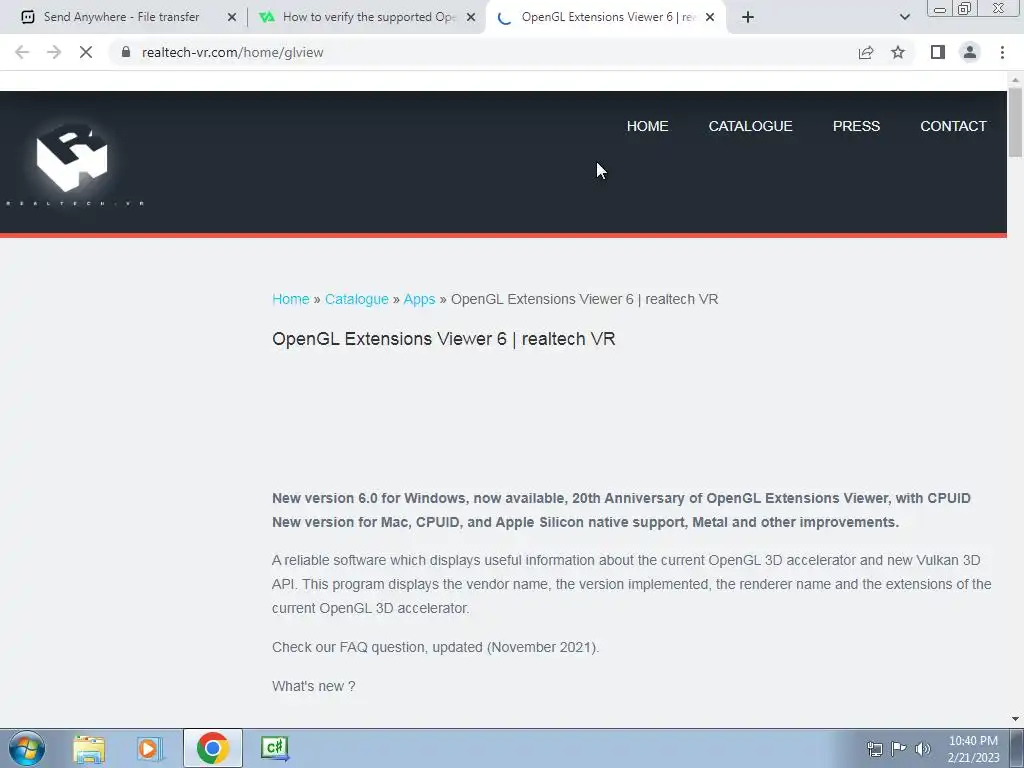Follow the Home breadcrumb link
The height and width of the screenshot is (768, 1024).
291,299
